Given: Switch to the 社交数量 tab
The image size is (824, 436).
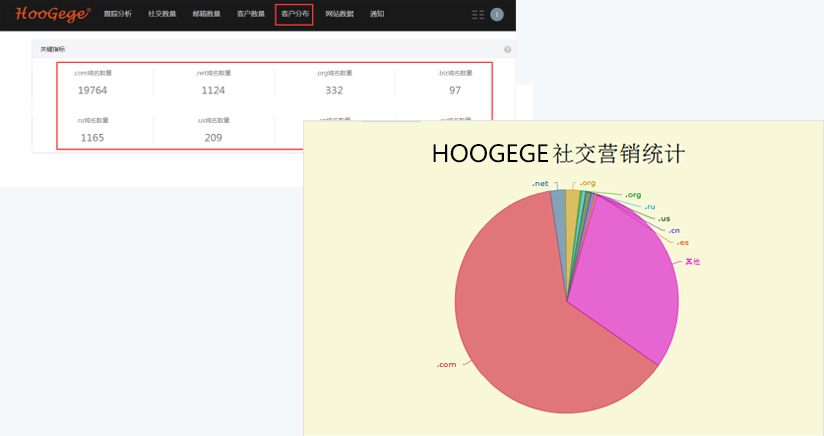Looking at the screenshot, I should 162,14.
